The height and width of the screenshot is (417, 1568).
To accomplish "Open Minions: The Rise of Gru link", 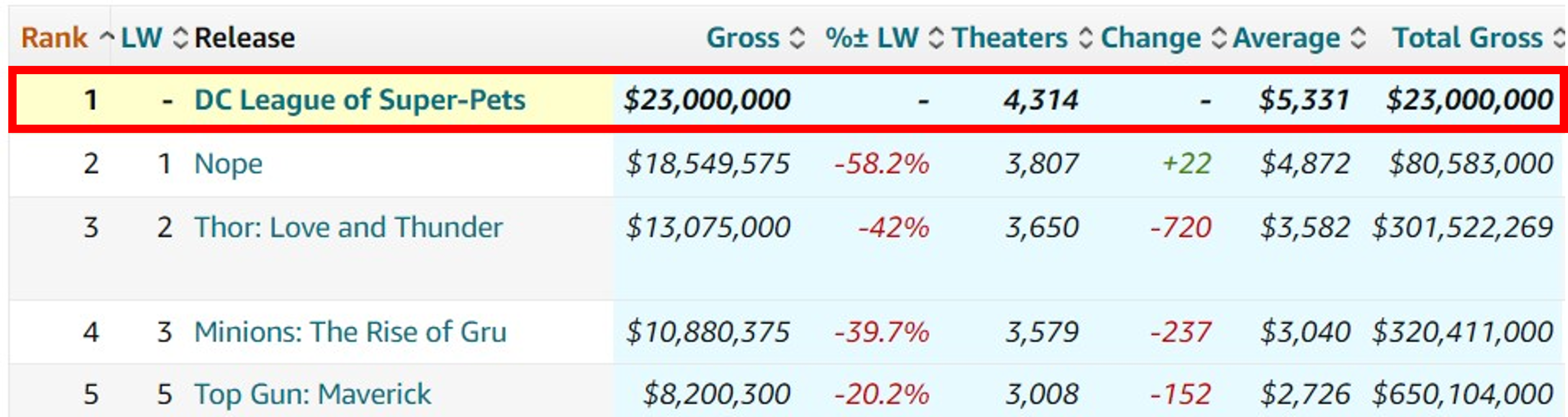I will click(350, 332).
